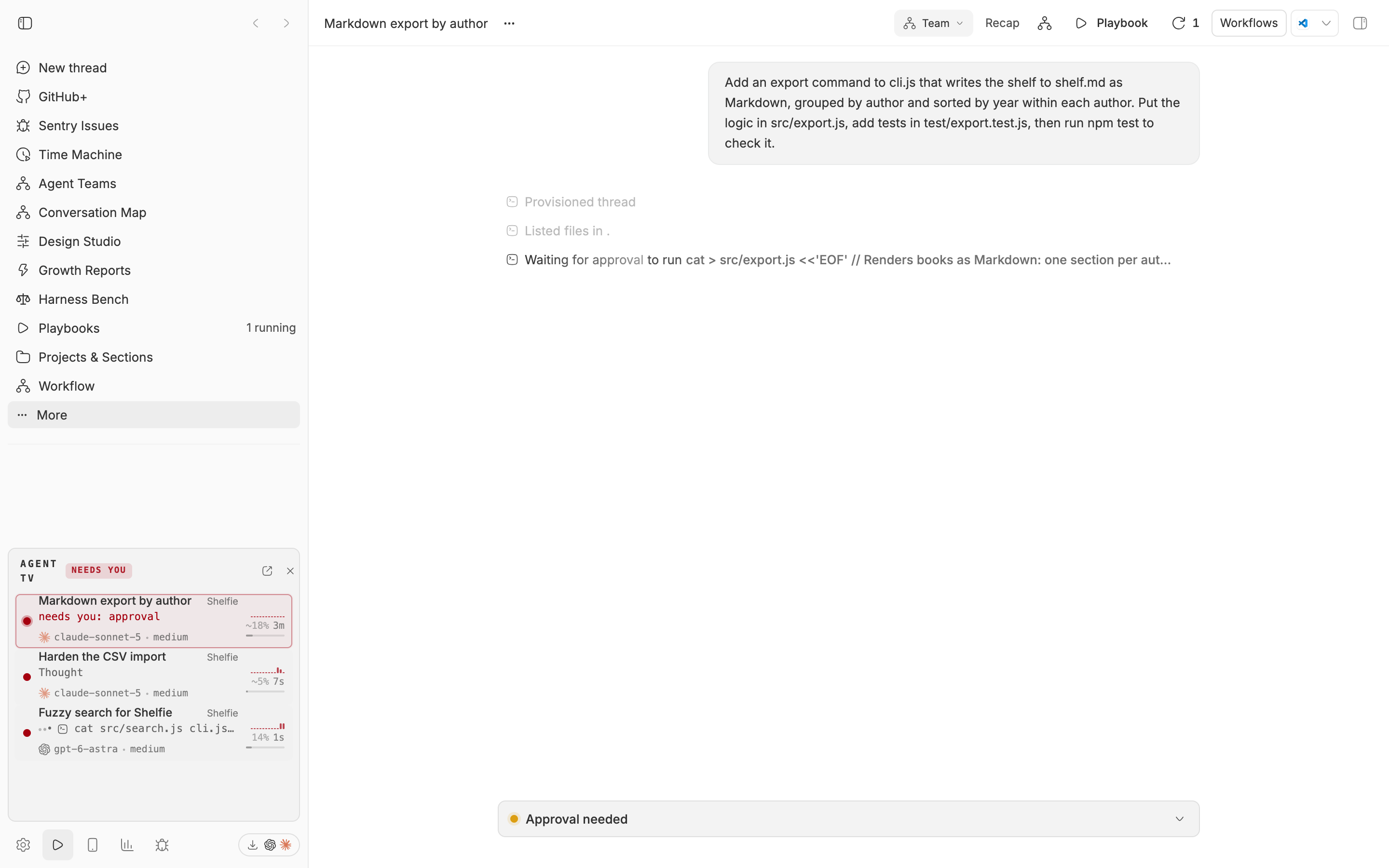
Task: Open the agent map icon beside Recap
Action: click(1045, 23)
